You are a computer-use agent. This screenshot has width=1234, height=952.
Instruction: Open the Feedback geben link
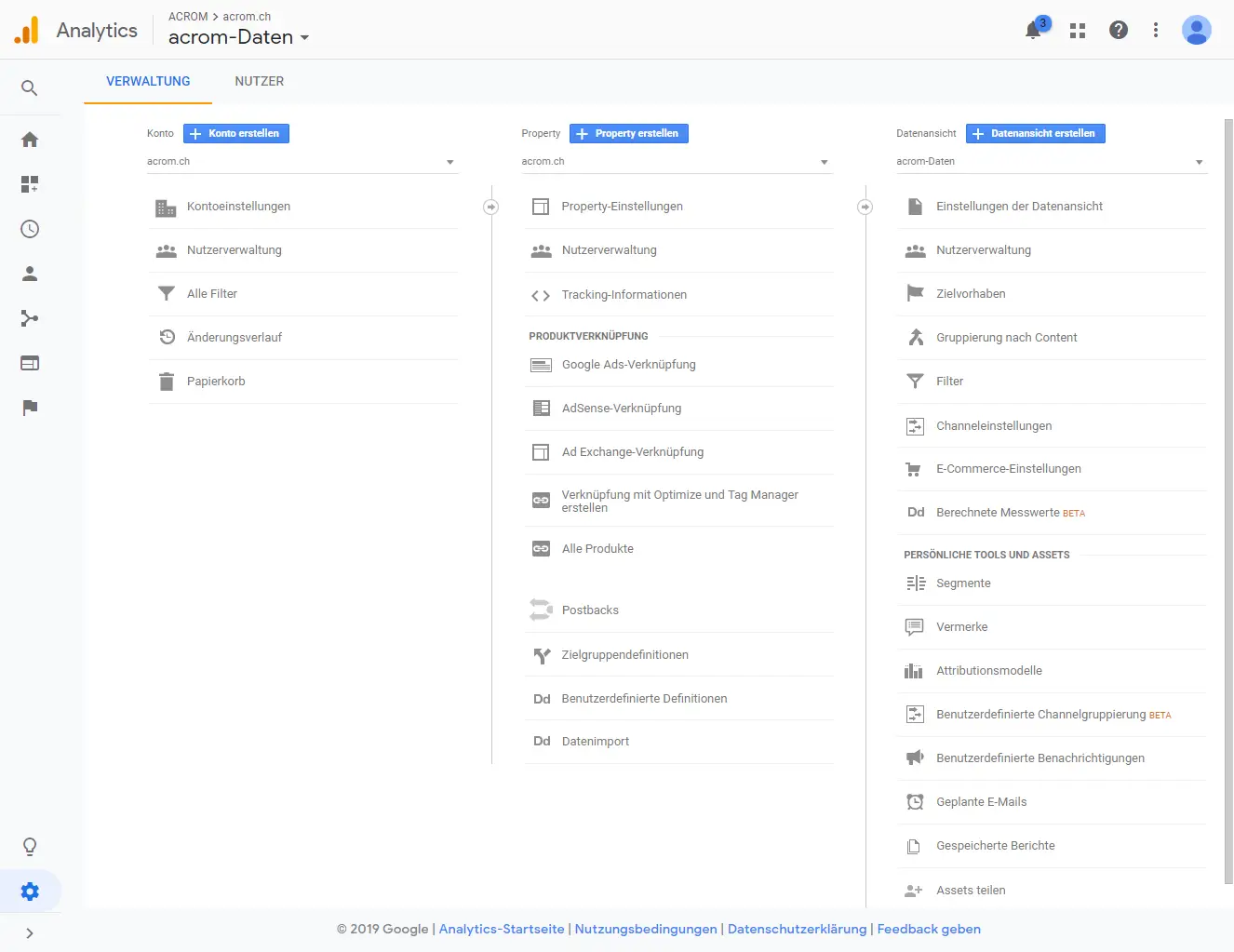928,928
